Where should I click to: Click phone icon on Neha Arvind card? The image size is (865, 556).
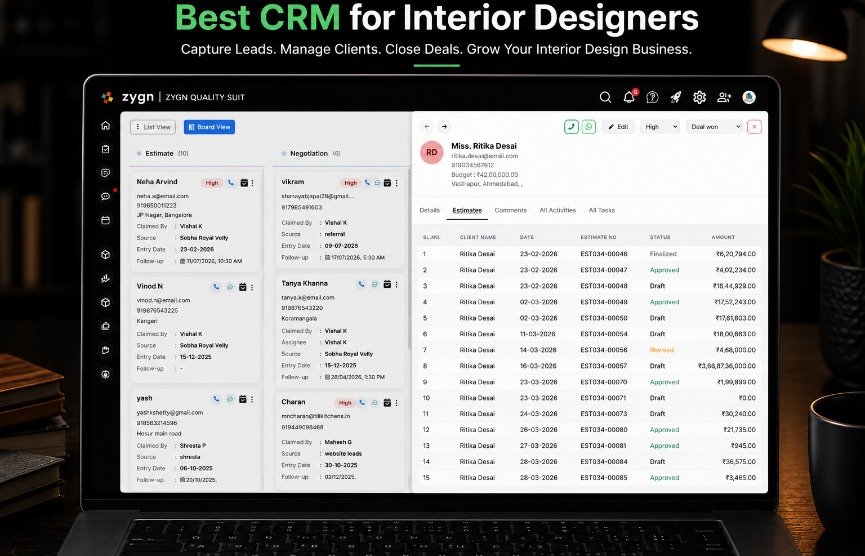pos(231,183)
